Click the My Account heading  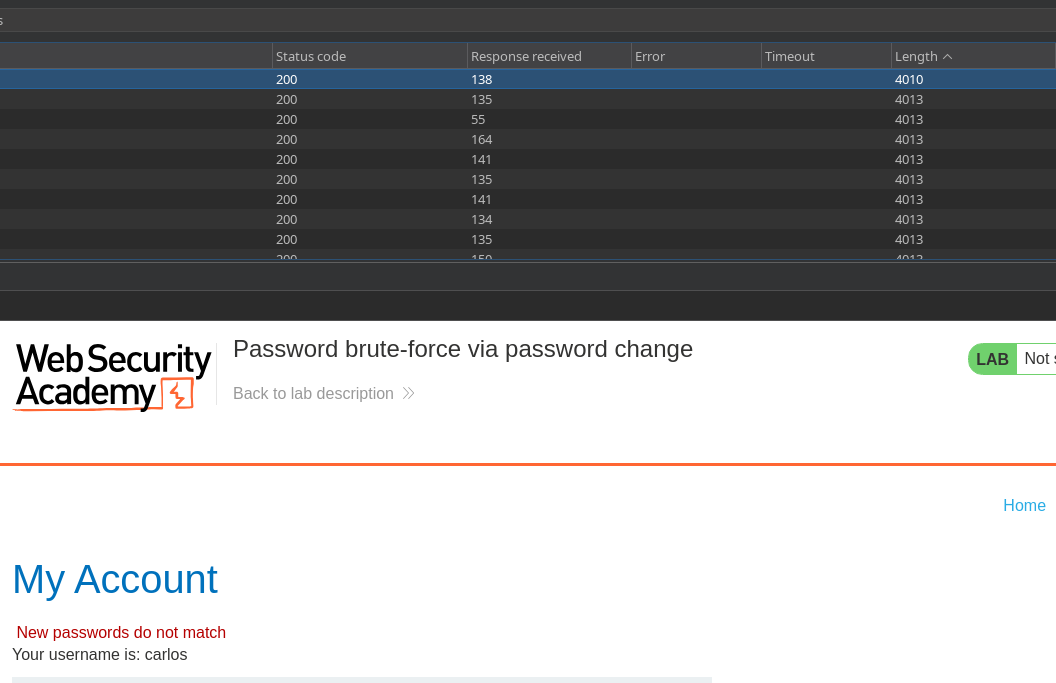115,579
